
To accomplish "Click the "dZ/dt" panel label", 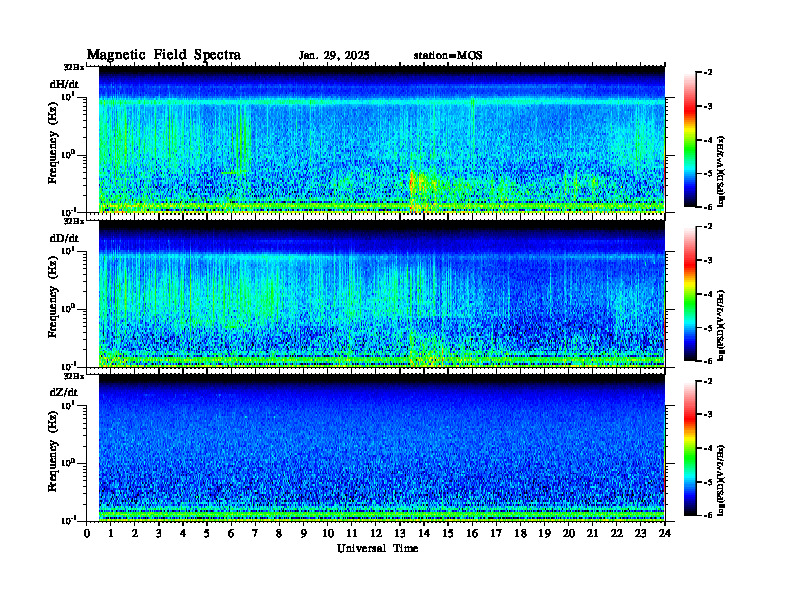I will point(64,392).
